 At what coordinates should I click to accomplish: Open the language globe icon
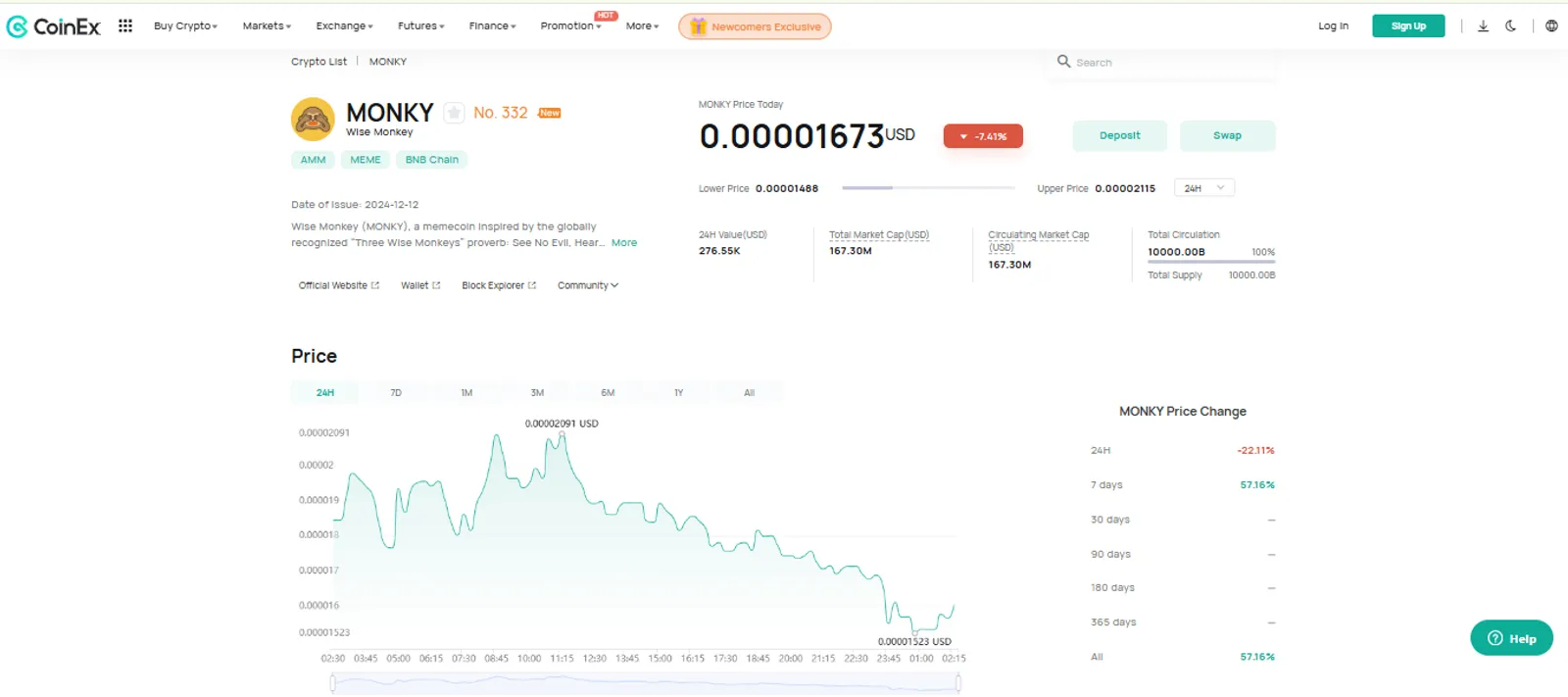(1551, 26)
